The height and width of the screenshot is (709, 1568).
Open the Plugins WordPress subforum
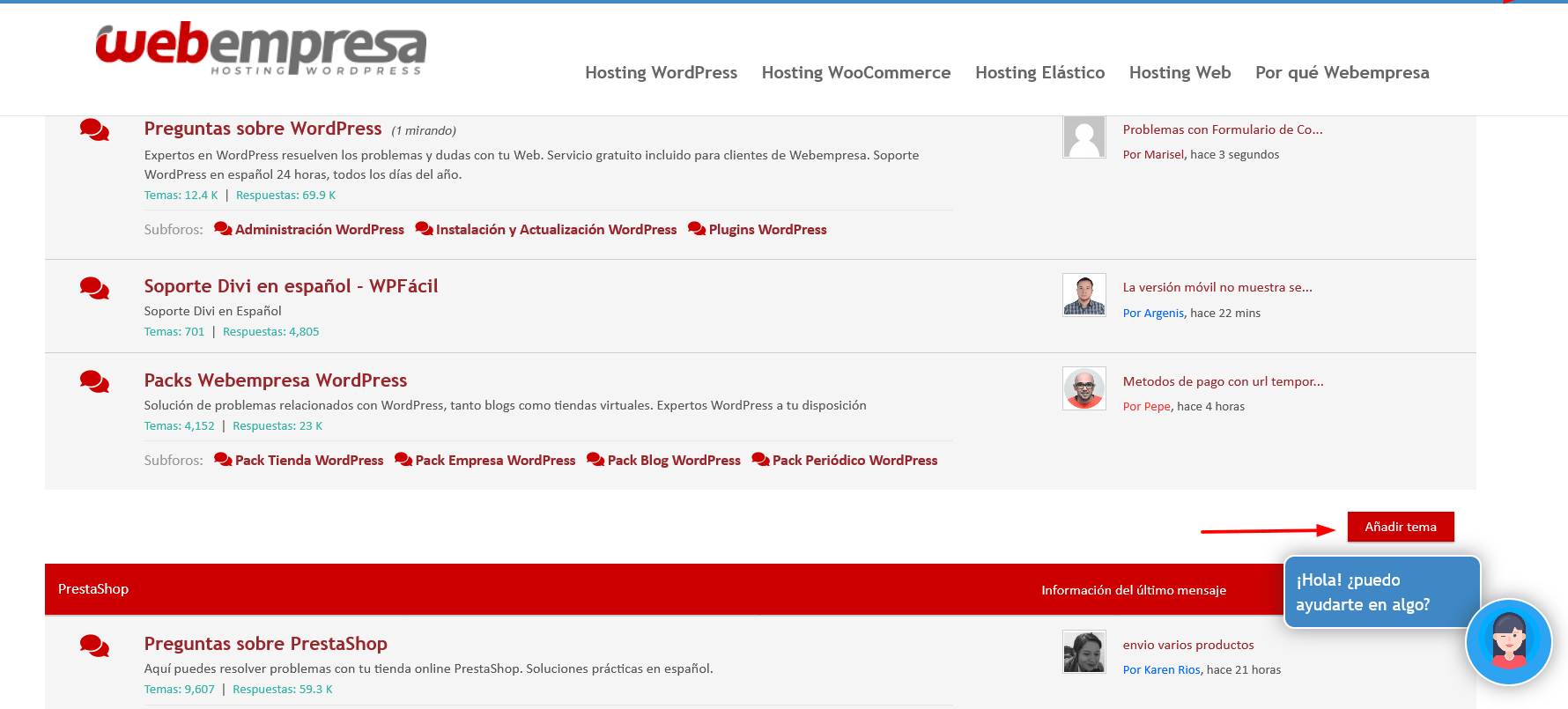tap(767, 229)
